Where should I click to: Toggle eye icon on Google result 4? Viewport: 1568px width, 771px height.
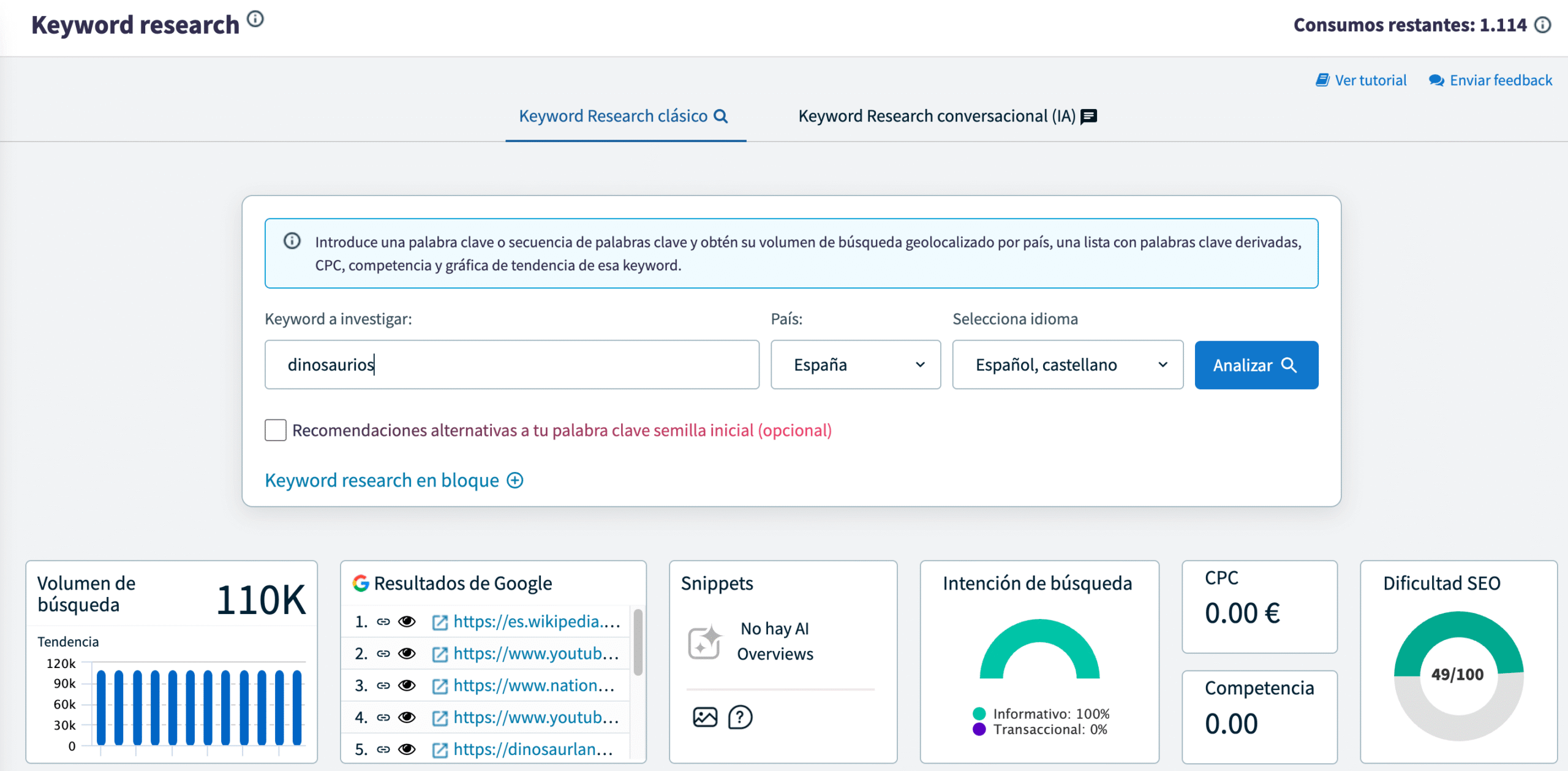tap(407, 718)
